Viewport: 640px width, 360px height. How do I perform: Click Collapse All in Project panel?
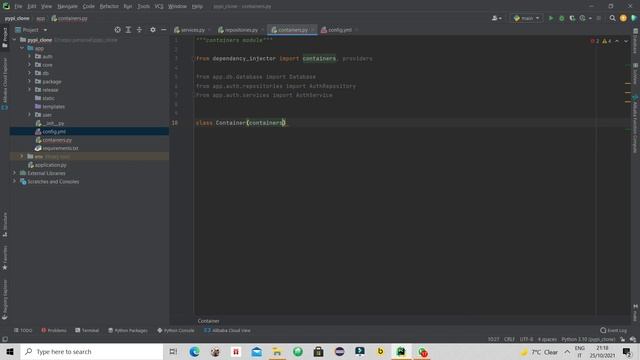tap(139, 30)
